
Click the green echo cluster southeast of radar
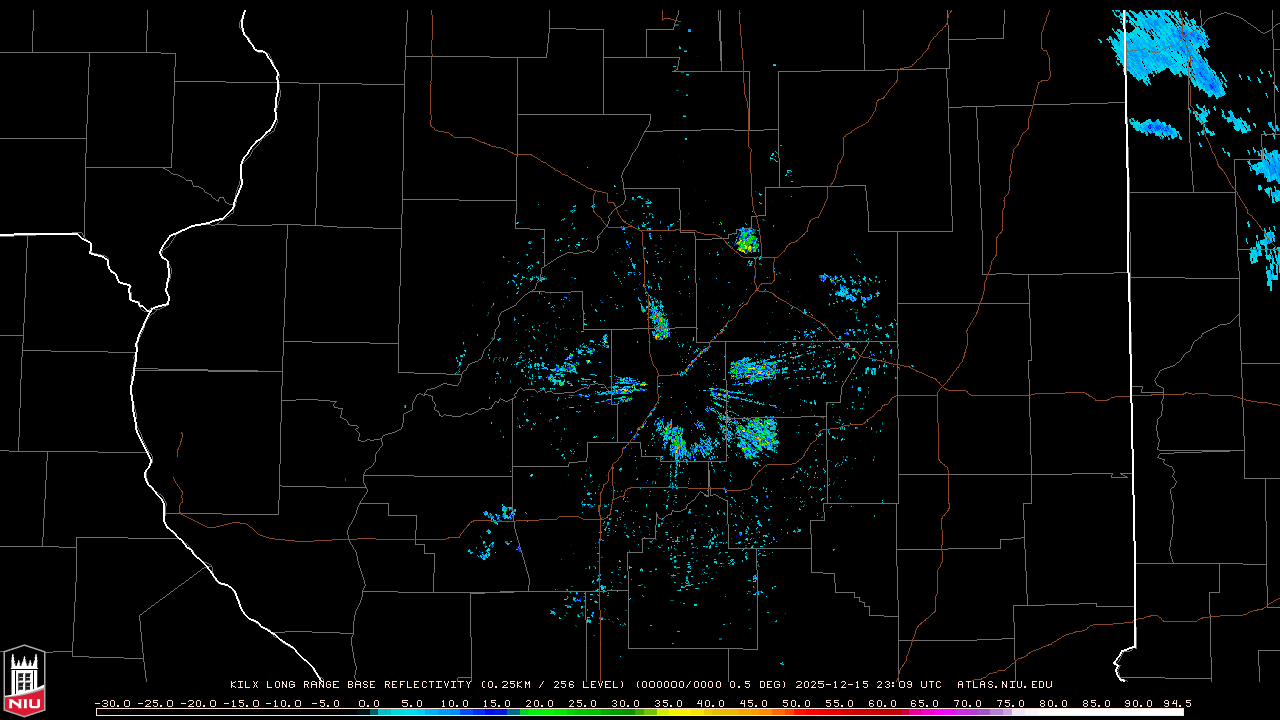click(x=757, y=435)
